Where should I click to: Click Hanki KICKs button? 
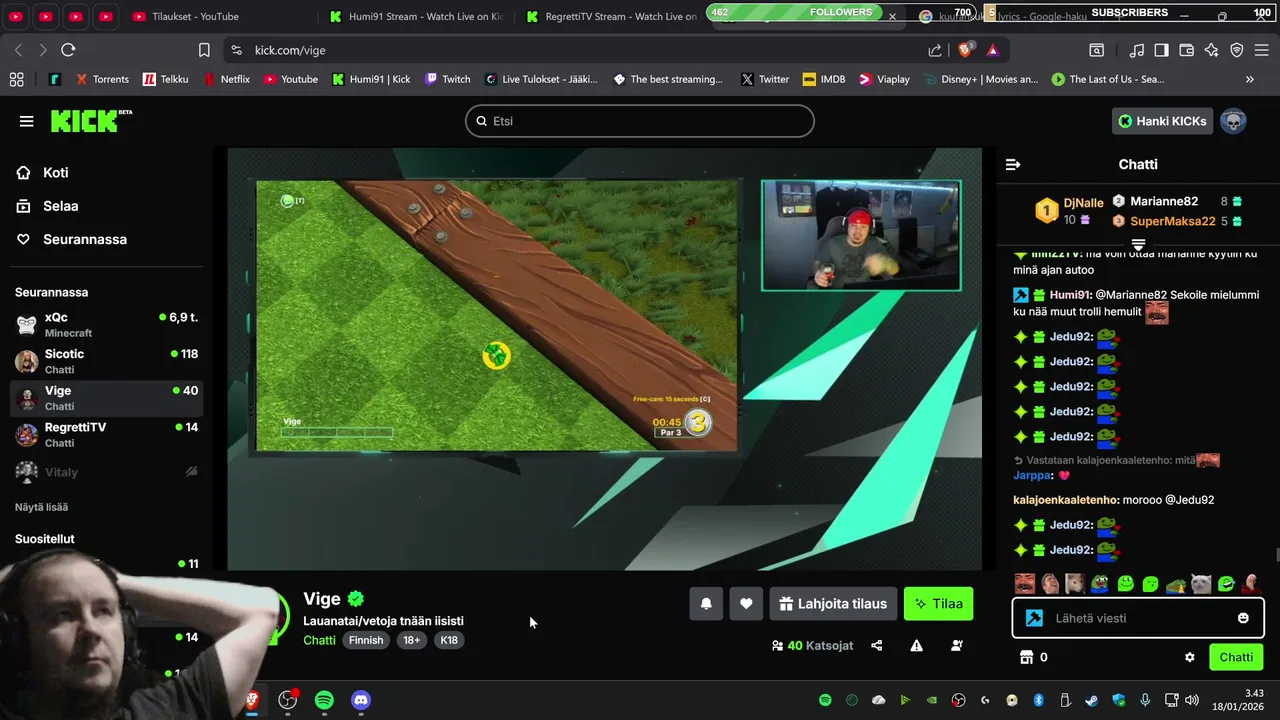click(1162, 121)
